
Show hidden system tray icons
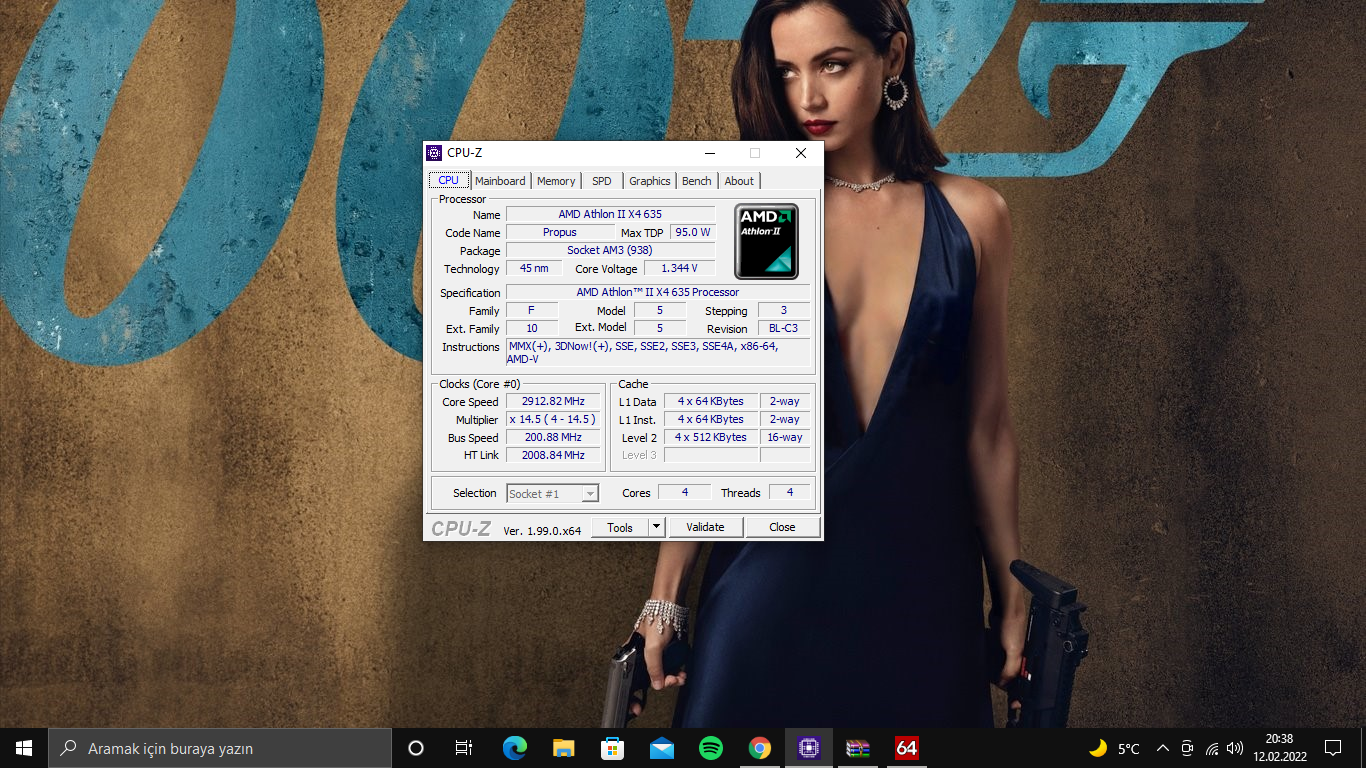[x=1162, y=748]
